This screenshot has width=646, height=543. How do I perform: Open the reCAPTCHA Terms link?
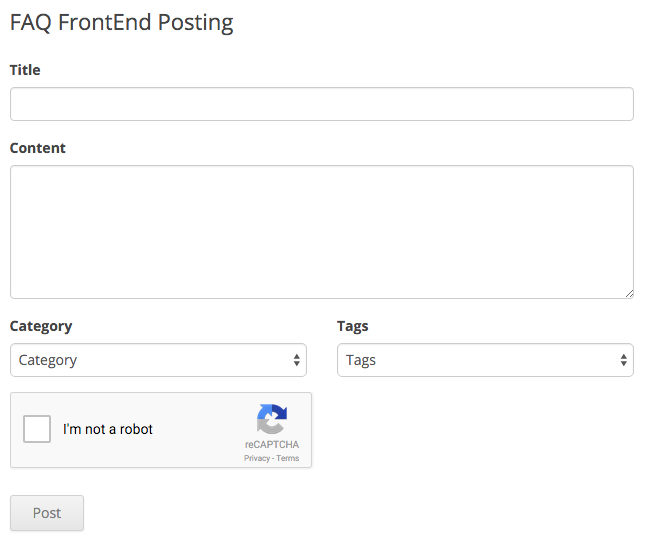[x=288, y=458]
